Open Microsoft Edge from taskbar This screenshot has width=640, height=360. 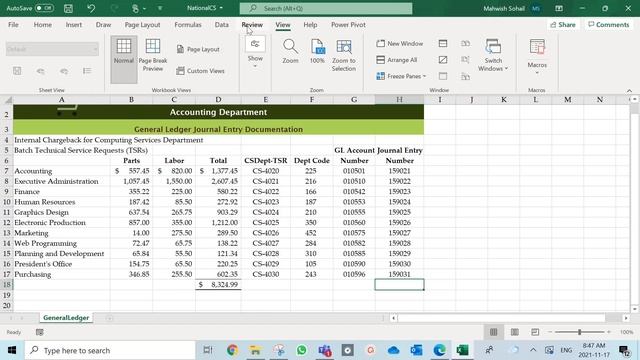(439, 350)
